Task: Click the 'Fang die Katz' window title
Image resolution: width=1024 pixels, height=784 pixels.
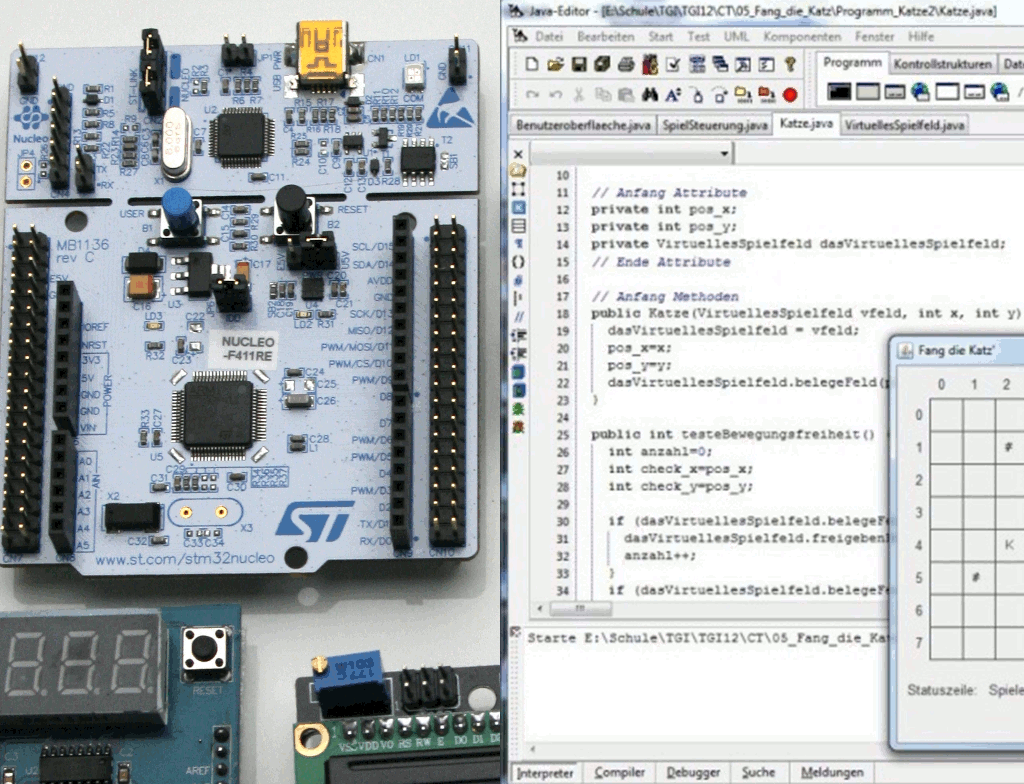Action: point(955,350)
